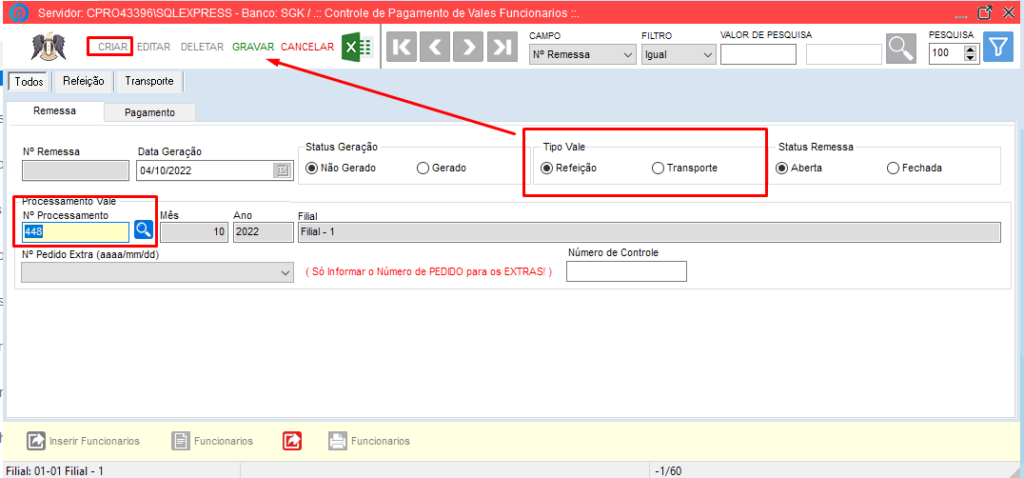Switch to the Refeição tab
This screenshot has width=1024, height=478.
click(84, 82)
